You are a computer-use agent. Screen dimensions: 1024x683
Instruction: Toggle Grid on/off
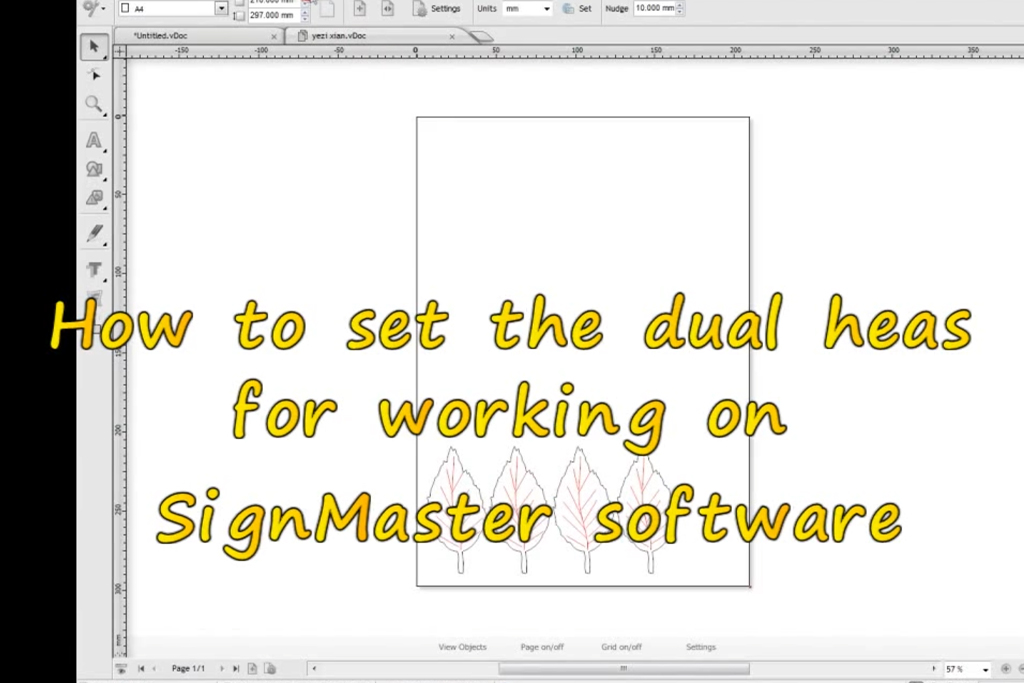tap(622, 647)
